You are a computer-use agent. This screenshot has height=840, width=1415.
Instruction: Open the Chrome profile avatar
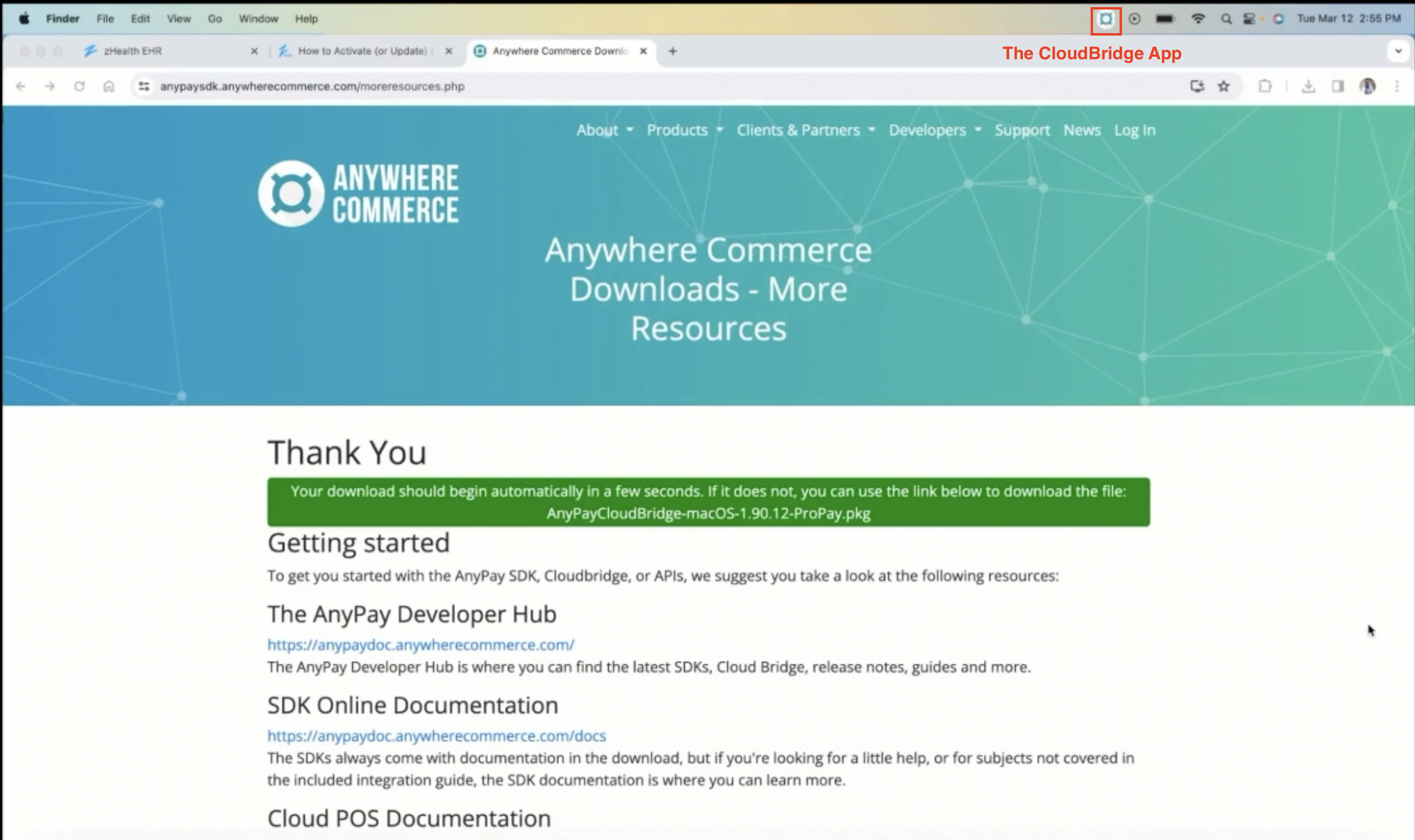(1368, 86)
